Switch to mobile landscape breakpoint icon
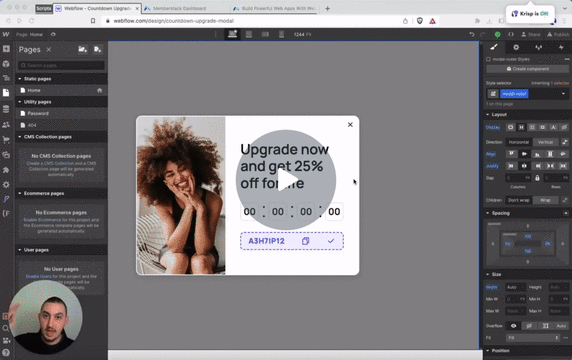Image resolution: width=572 pixels, height=360 pixels. [x=265, y=34]
